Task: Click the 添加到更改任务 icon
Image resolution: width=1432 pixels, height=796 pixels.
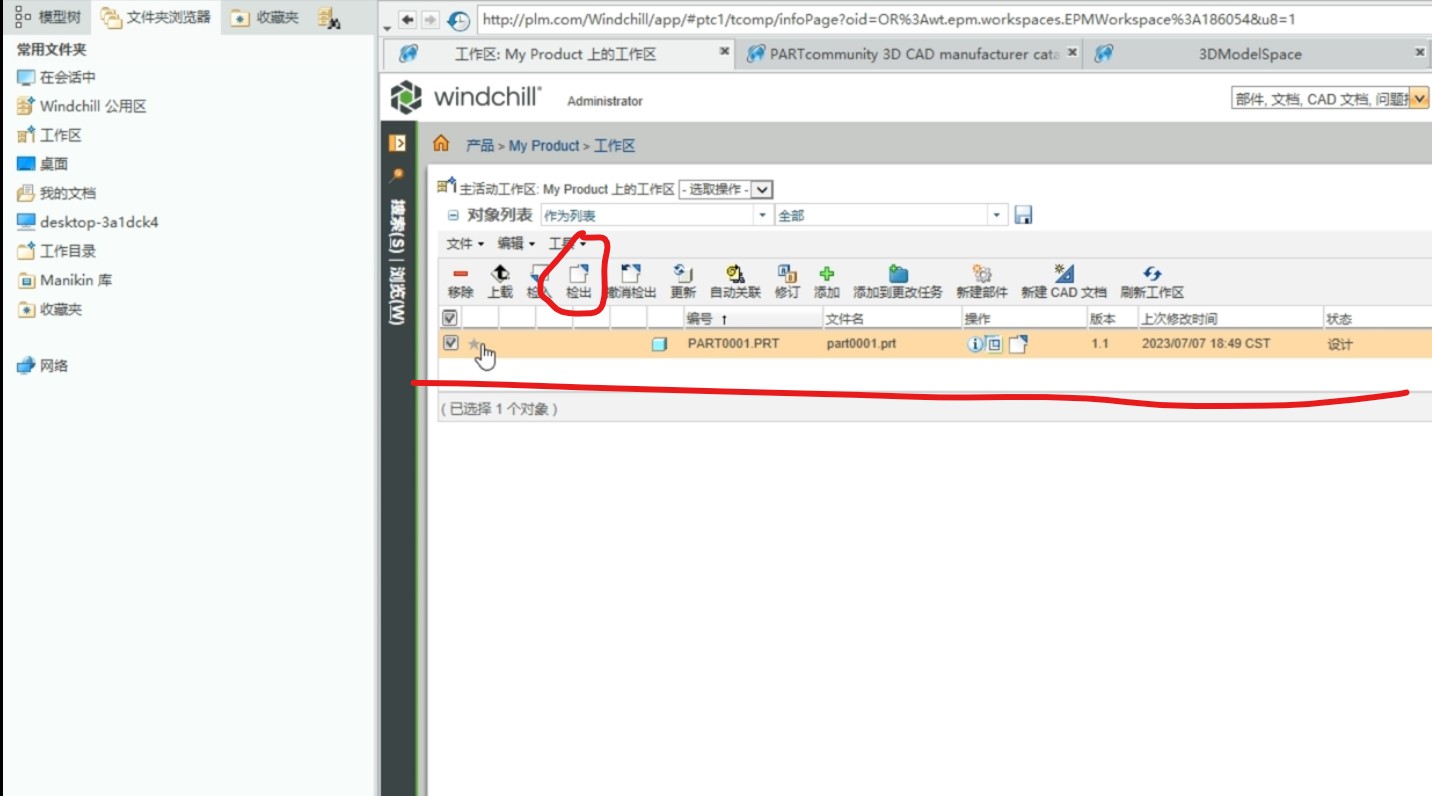Action: (898, 273)
